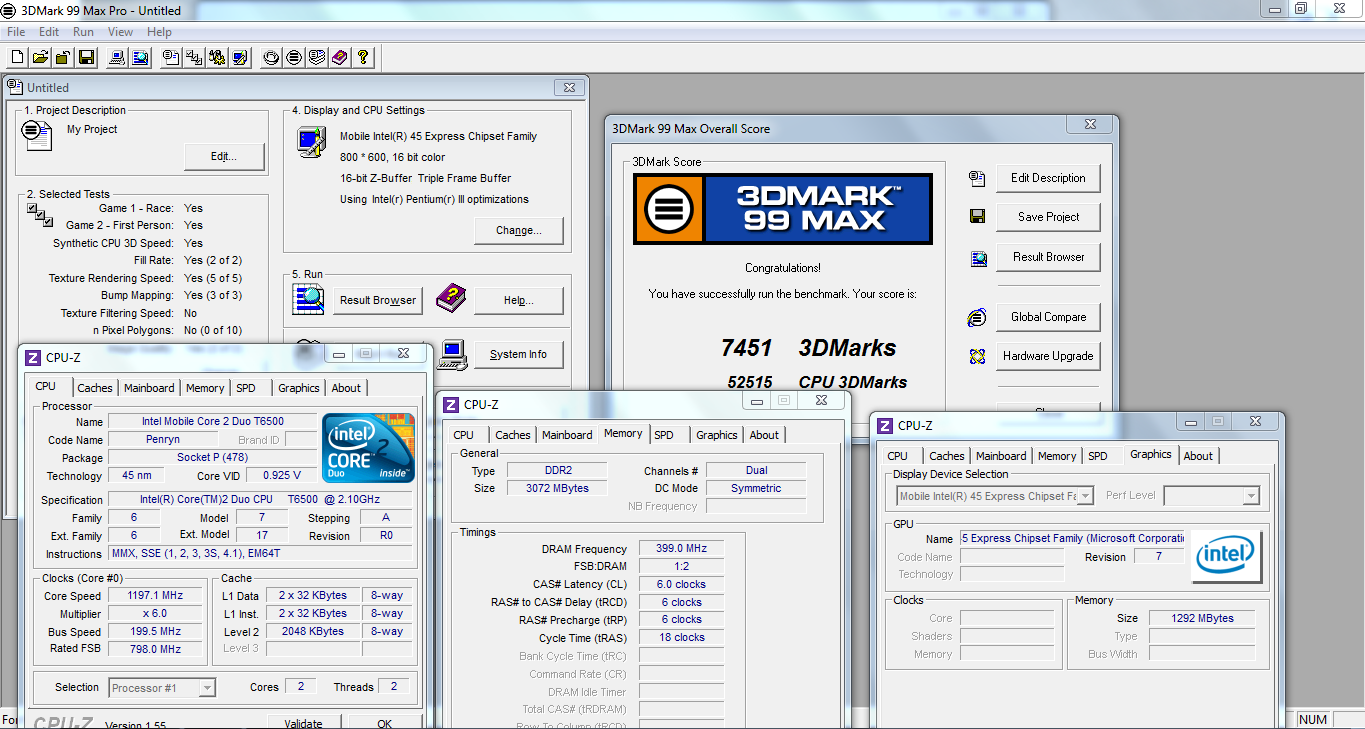Click the Project Description toolbar icon

(171, 58)
